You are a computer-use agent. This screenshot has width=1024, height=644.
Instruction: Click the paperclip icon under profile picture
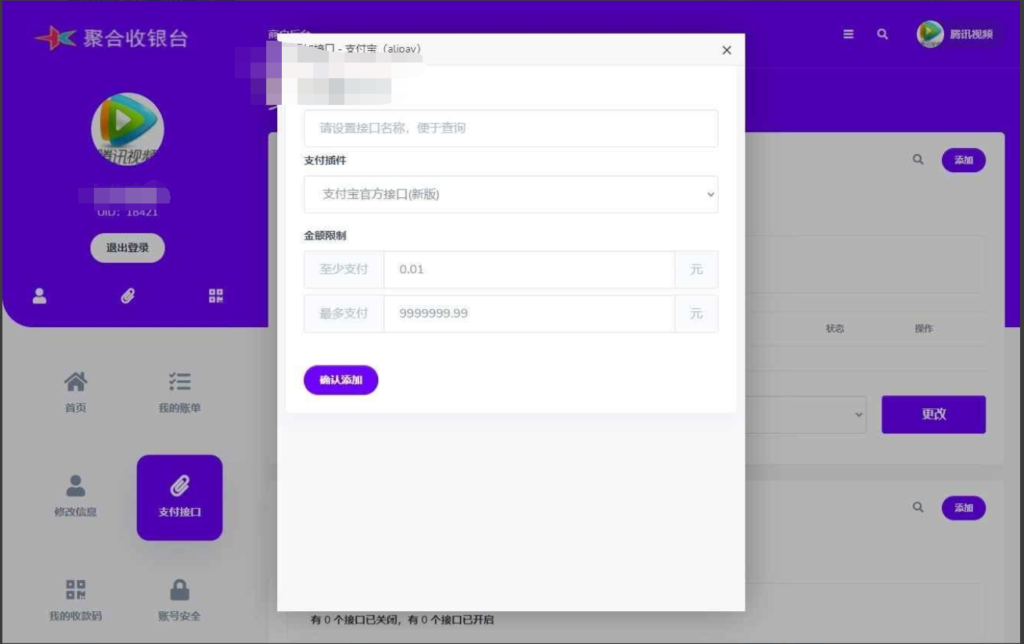click(127, 295)
